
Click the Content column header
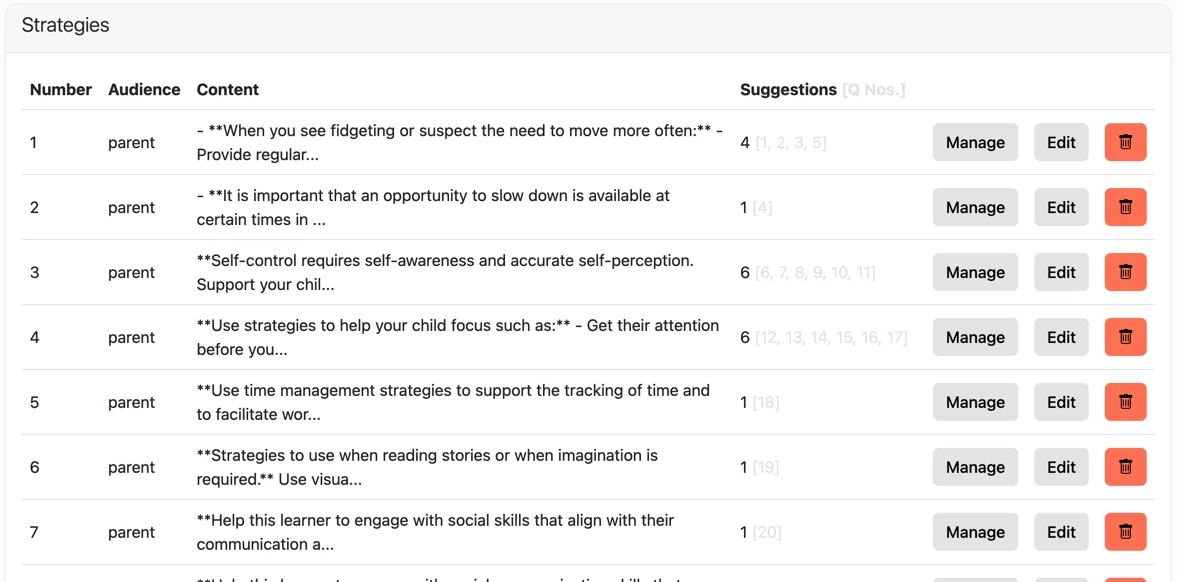(x=227, y=89)
